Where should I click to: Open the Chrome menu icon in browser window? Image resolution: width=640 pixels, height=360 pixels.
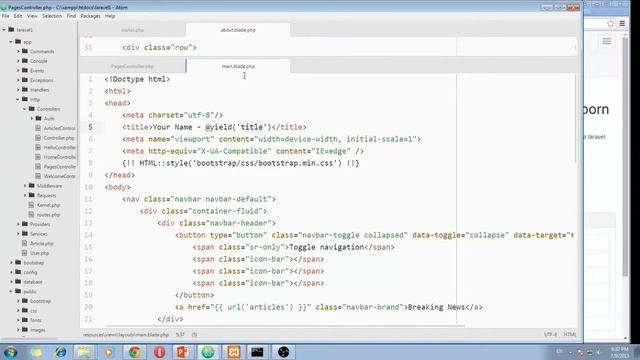point(622,24)
